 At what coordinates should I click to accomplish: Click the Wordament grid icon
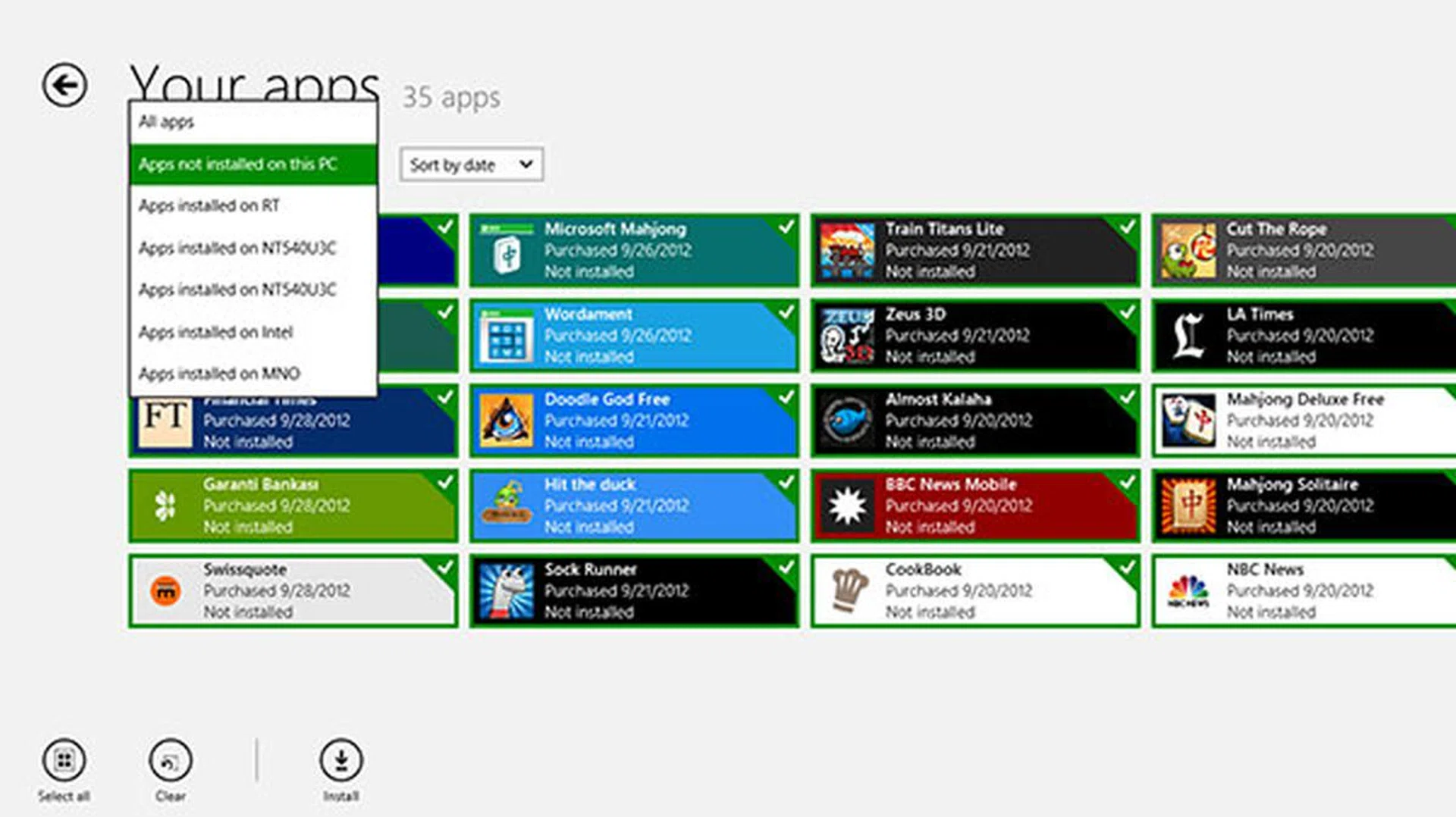click(506, 336)
